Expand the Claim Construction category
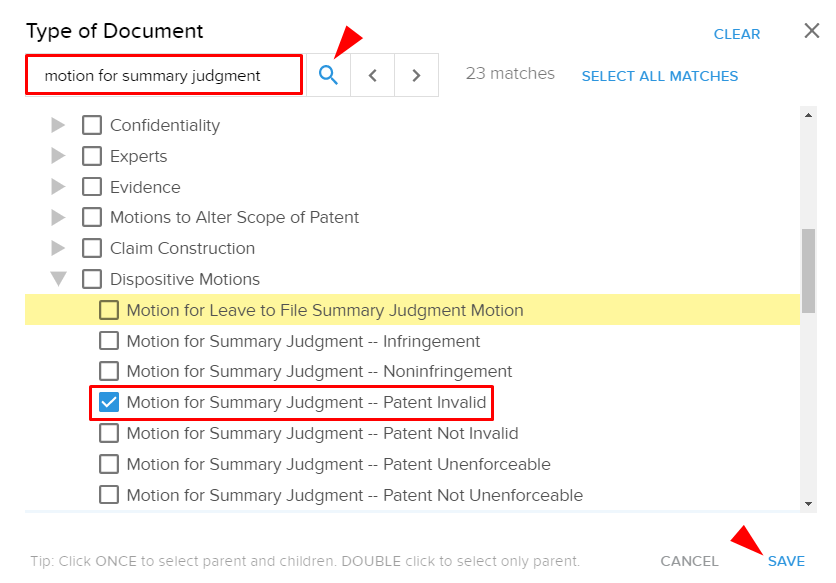 click(x=58, y=249)
